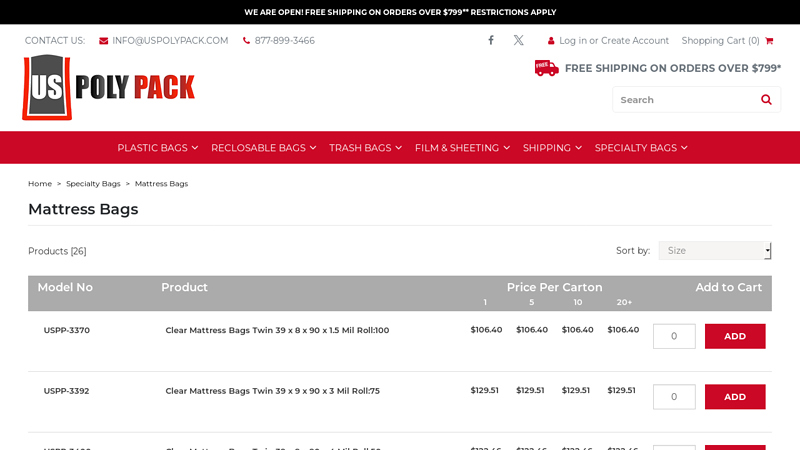
Task: Open the Film & Sheeting menu
Action: point(462,148)
